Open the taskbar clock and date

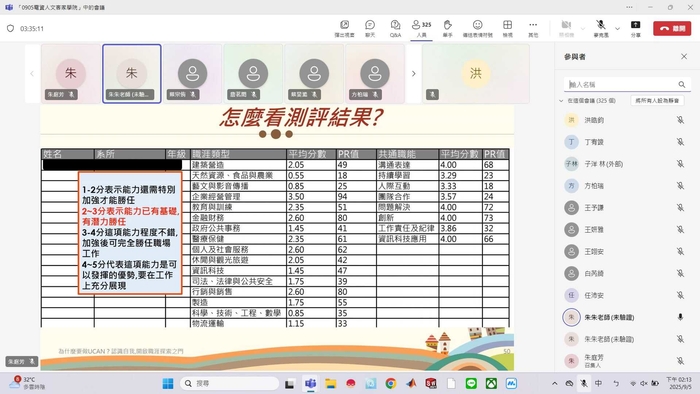click(679, 383)
